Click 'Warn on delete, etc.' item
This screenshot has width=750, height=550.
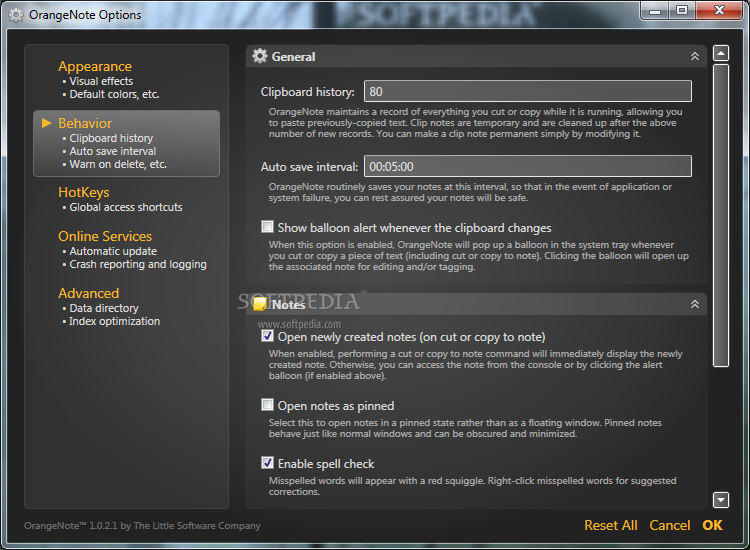[118, 164]
